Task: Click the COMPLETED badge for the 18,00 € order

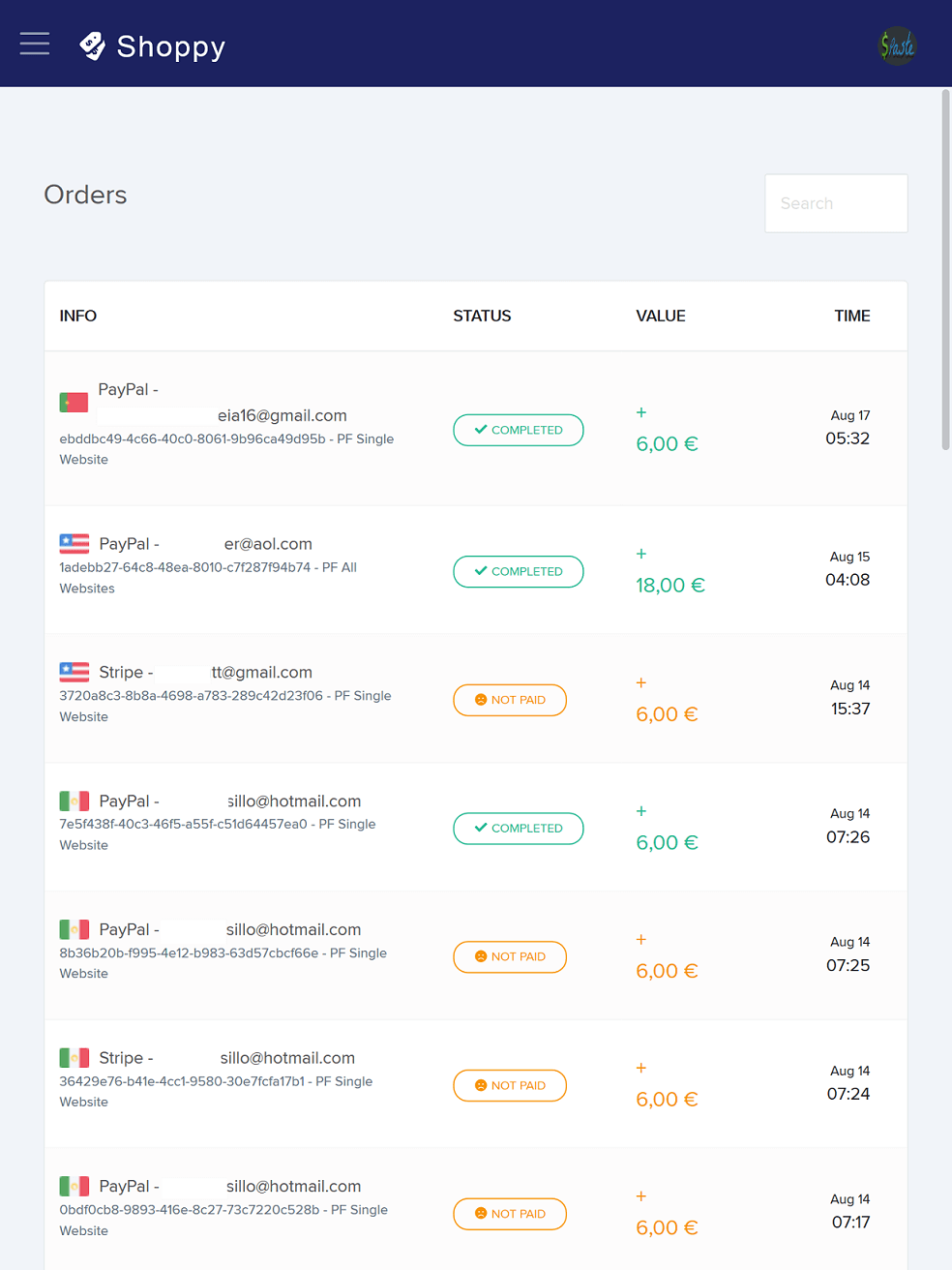Action: click(x=519, y=571)
